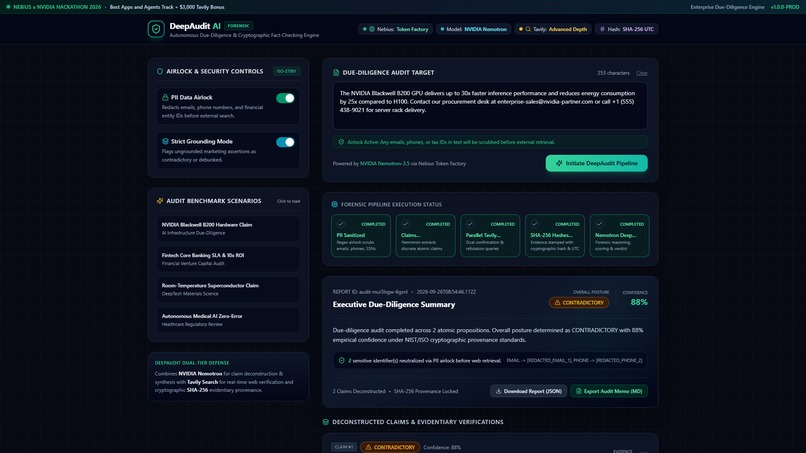Open the NVIDIA Nemotron-3.5 link
Image resolution: width=806 pixels, height=453 pixels.
point(384,164)
